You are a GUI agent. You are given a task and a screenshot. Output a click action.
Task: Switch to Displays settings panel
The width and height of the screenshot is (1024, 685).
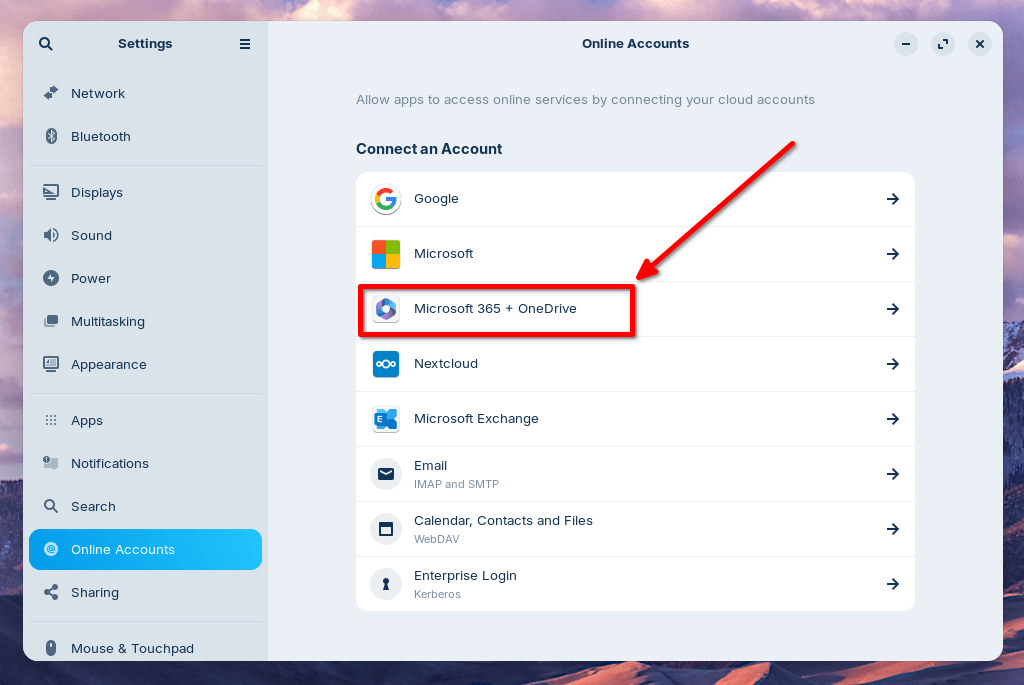145,192
